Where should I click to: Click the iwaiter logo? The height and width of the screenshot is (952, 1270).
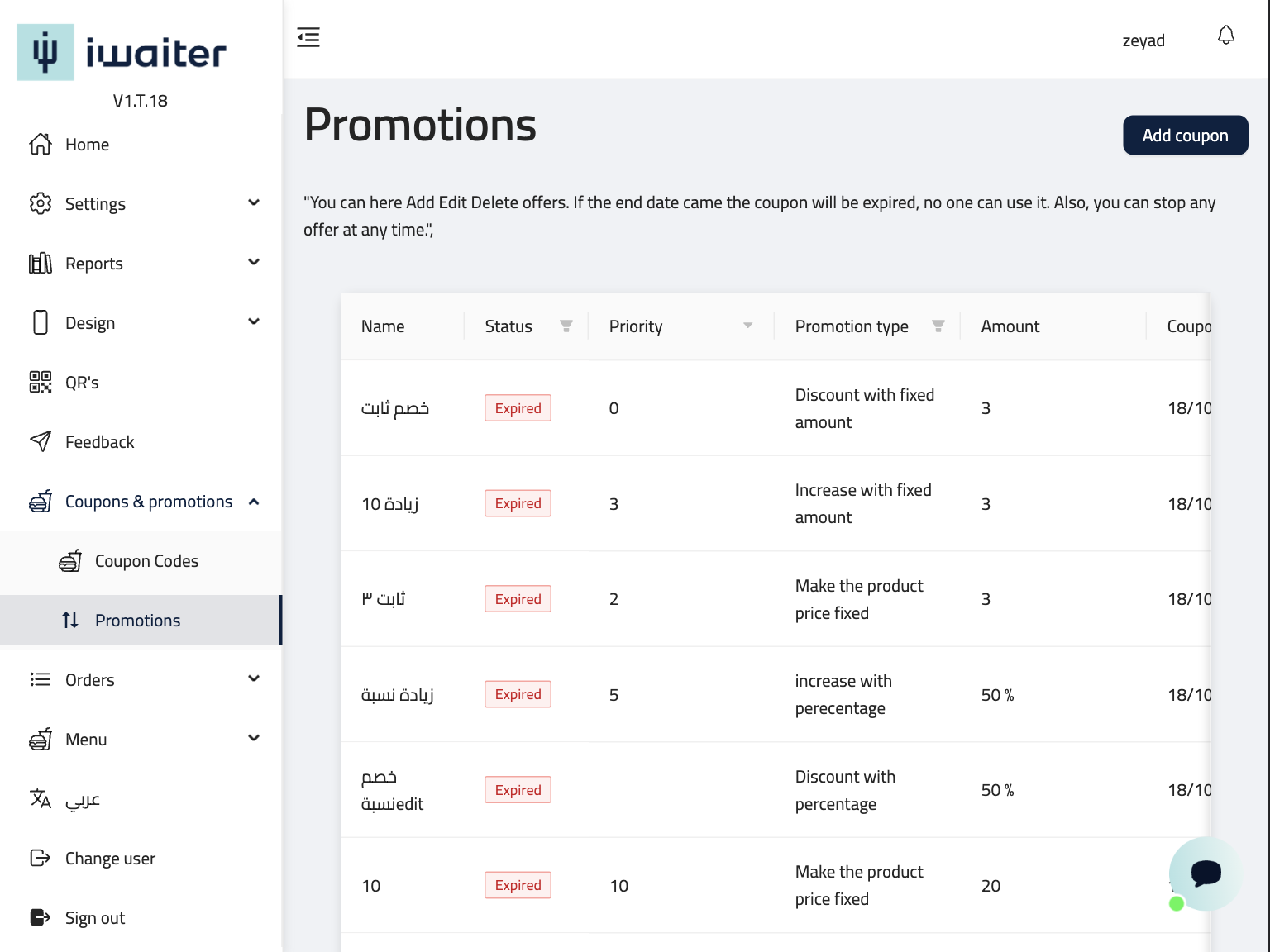[122, 52]
